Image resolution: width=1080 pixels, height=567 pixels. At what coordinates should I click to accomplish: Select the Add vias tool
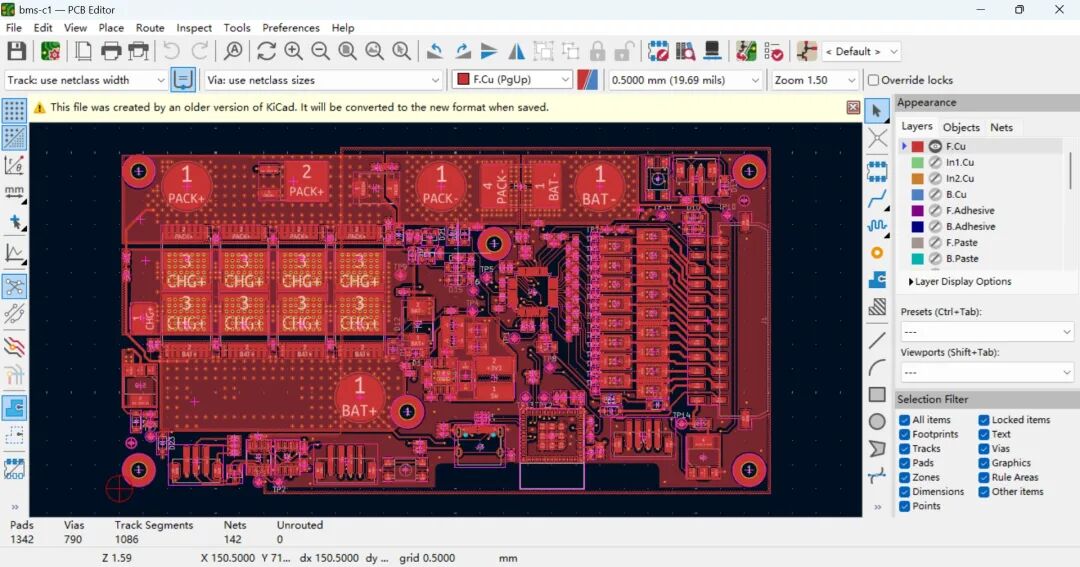click(x=877, y=253)
